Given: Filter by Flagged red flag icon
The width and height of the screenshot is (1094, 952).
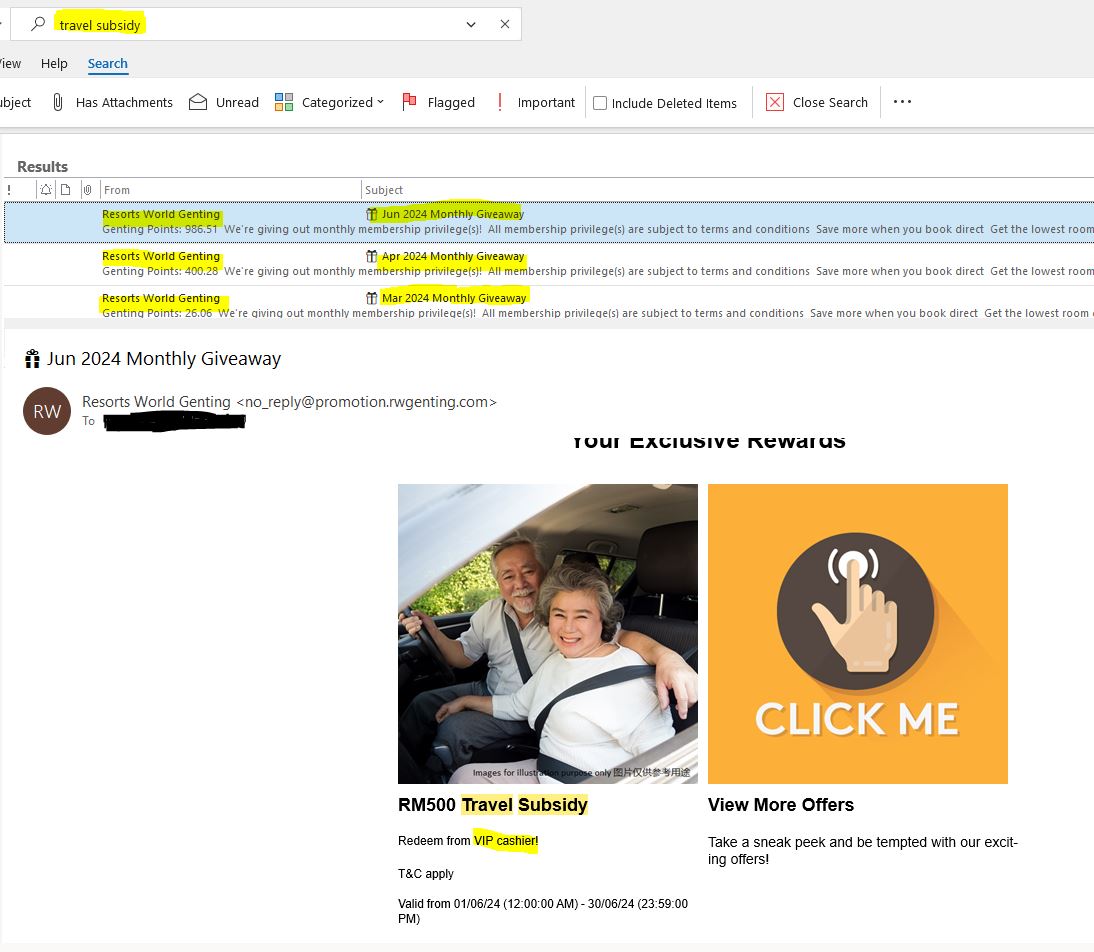Looking at the screenshot, I should point(410,102).
